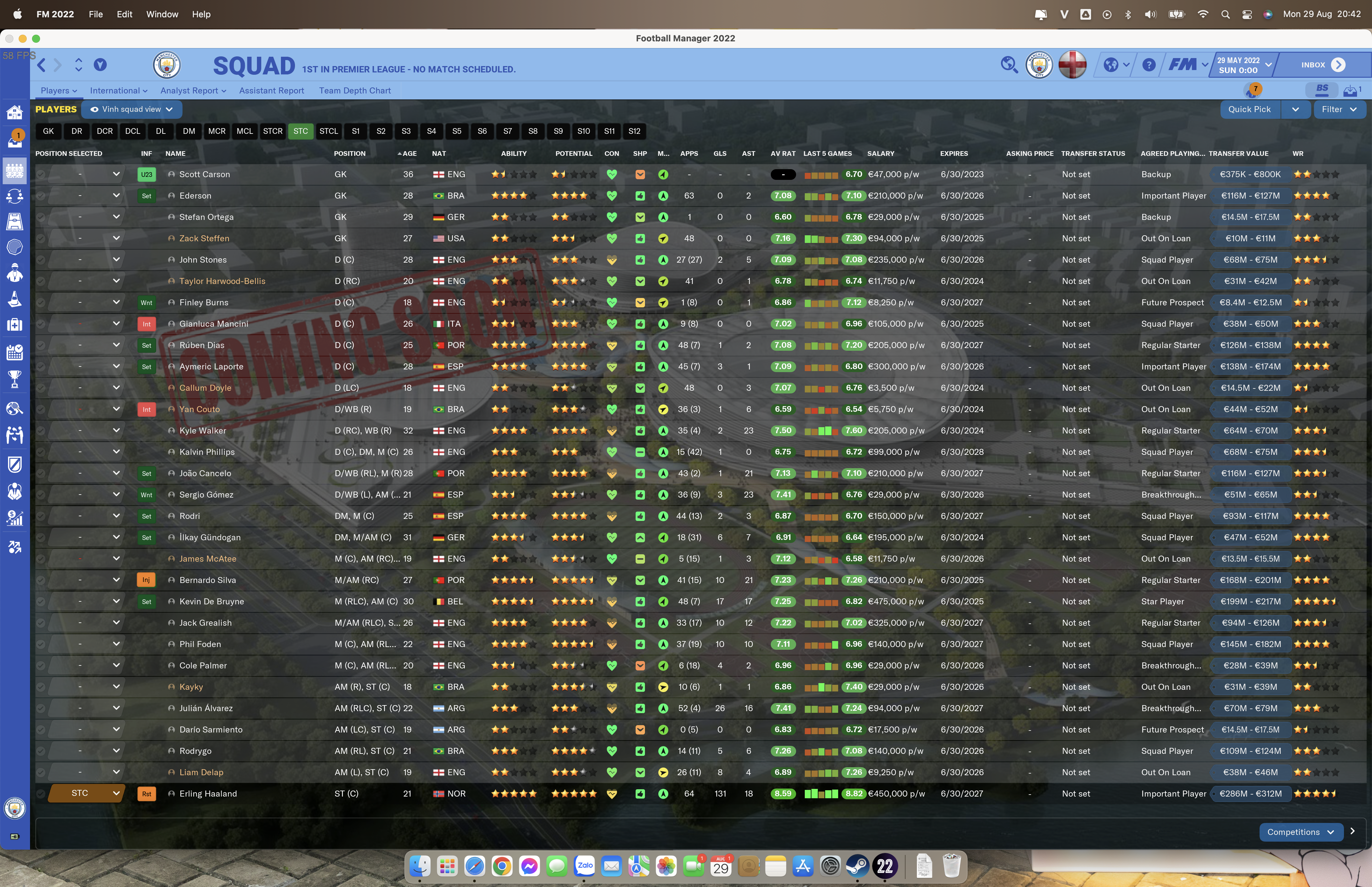Open the Inbox icon with notification badge

point(14,140)
